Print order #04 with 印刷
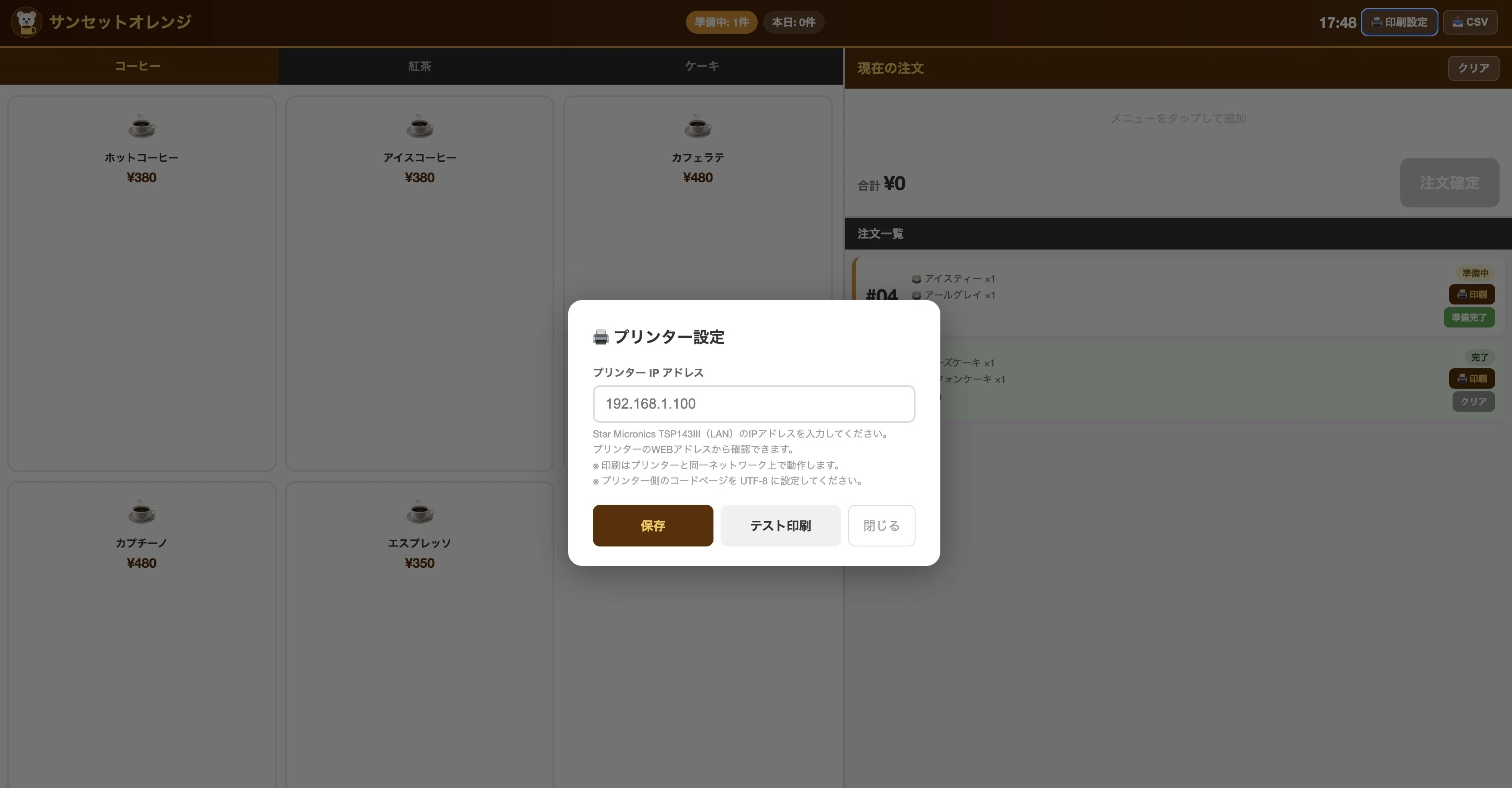Viewport: 1512px width, 788px height. 1472,294
